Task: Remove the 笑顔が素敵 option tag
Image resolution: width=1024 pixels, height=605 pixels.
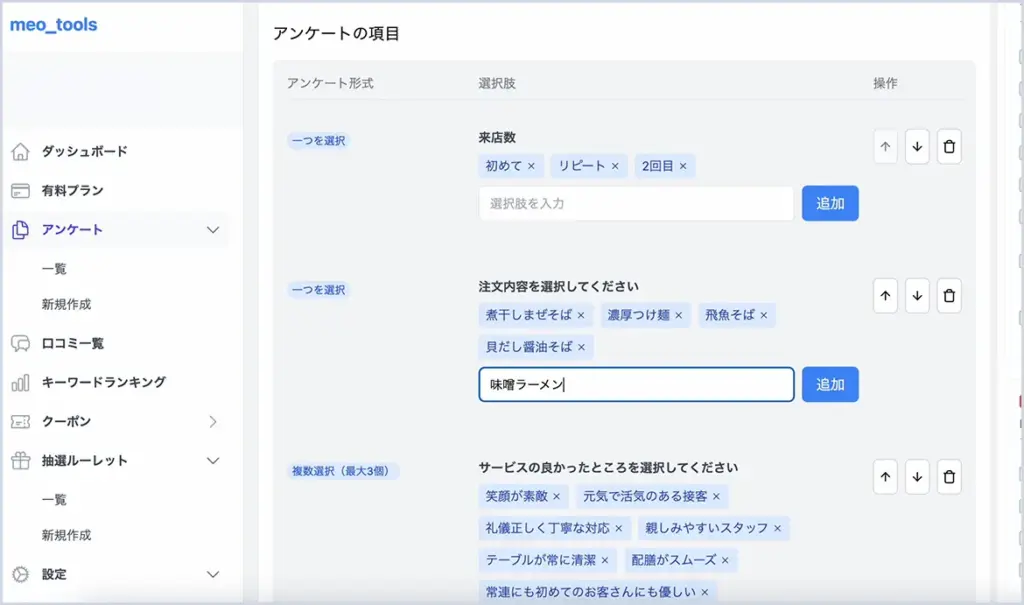Action: pos(557,496)
